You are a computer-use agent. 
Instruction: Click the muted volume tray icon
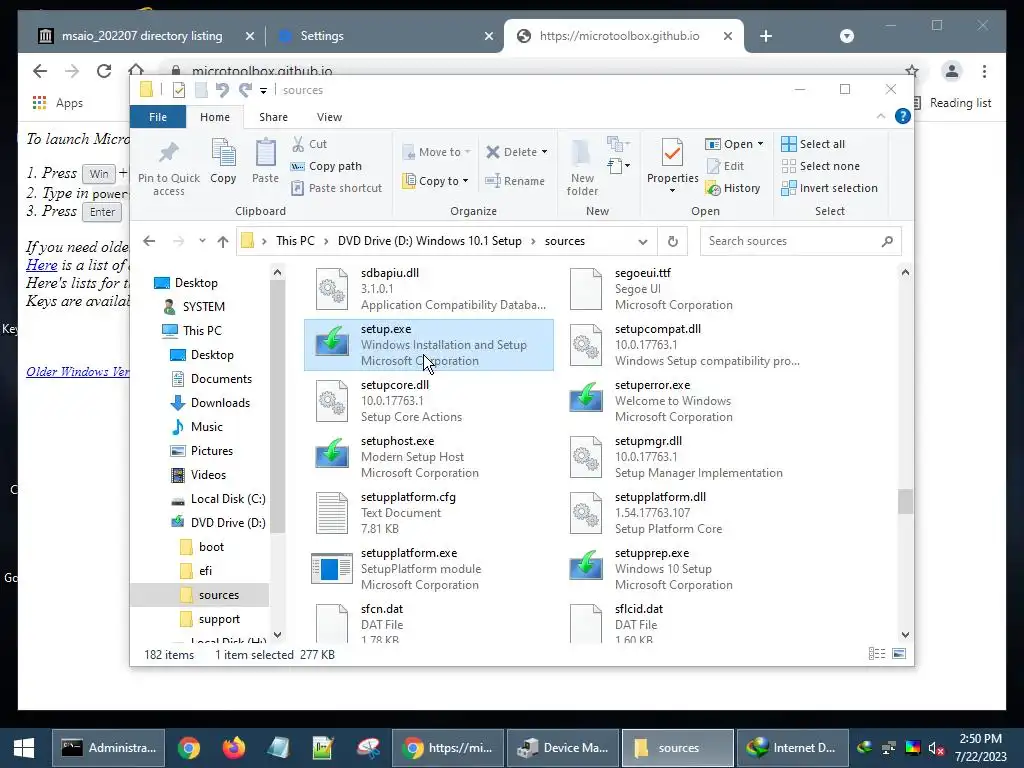click(x=936, y=748)
